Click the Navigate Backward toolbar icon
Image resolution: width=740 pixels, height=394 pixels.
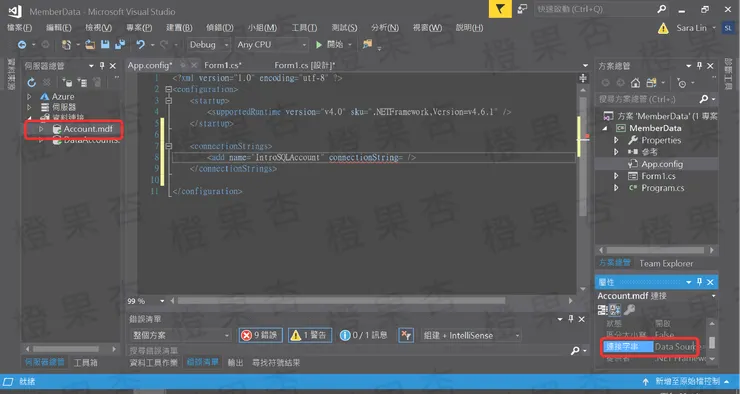tap(22, 44)
